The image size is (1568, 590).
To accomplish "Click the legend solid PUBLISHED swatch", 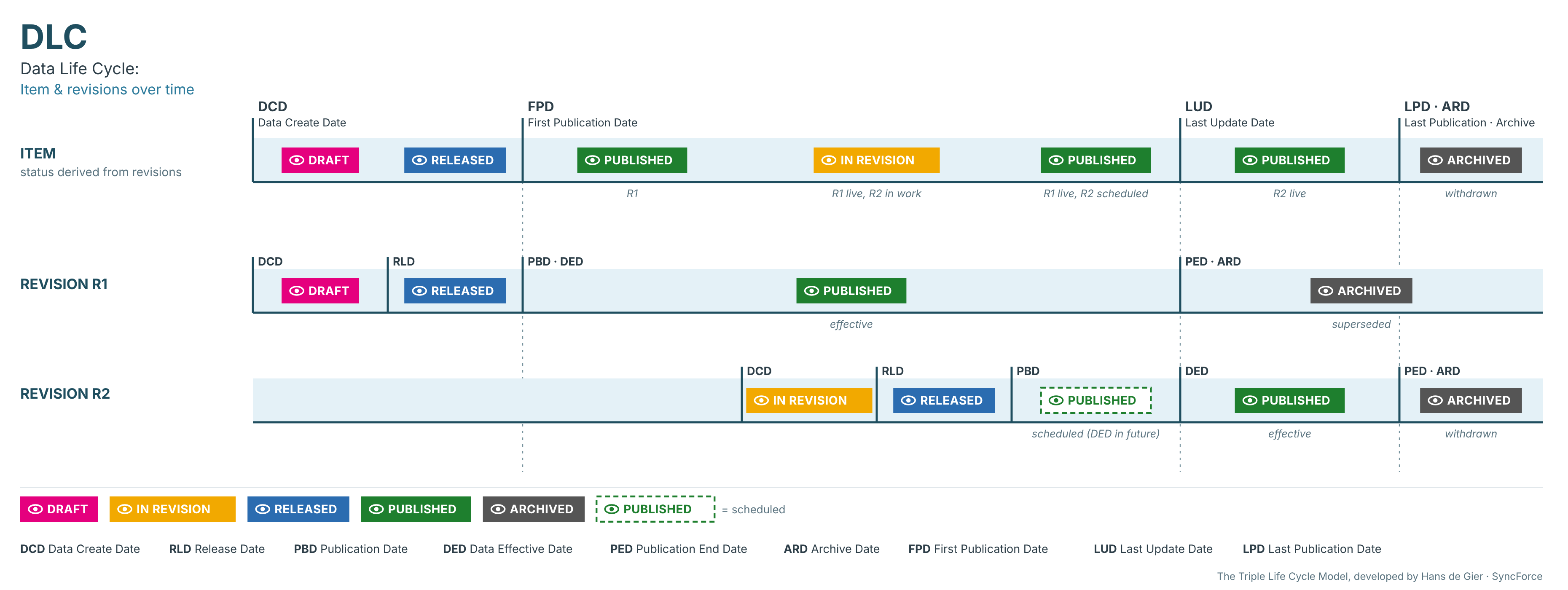I will click(x=416, y=509).
